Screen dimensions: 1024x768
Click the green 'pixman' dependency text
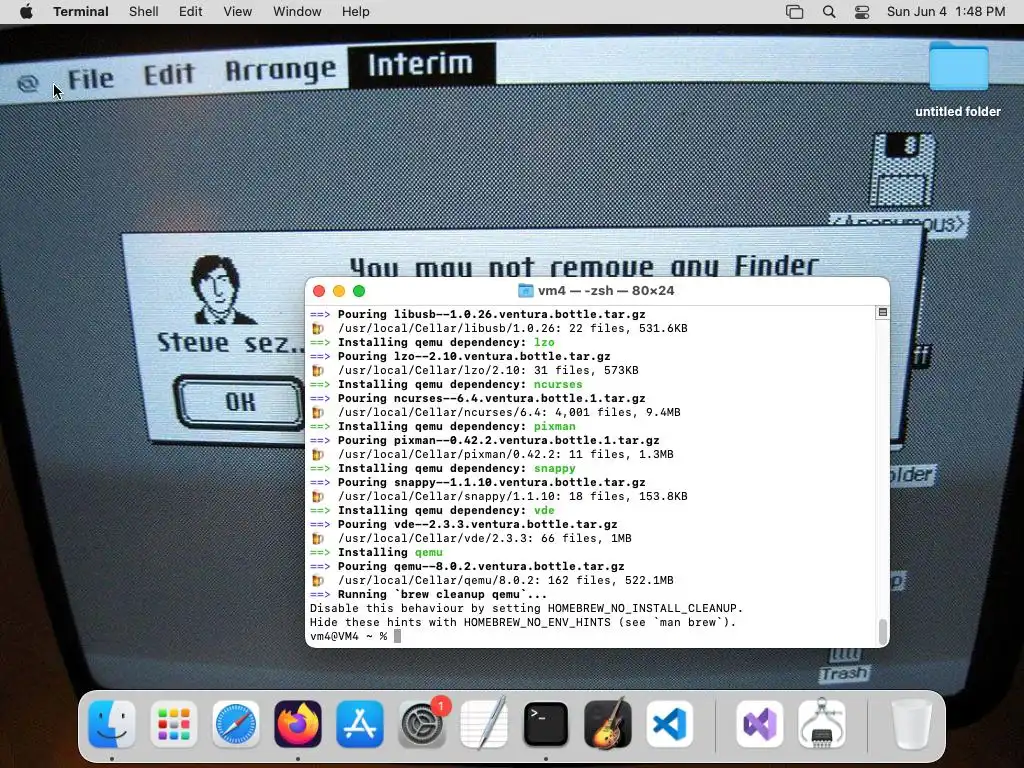point(554,426)
